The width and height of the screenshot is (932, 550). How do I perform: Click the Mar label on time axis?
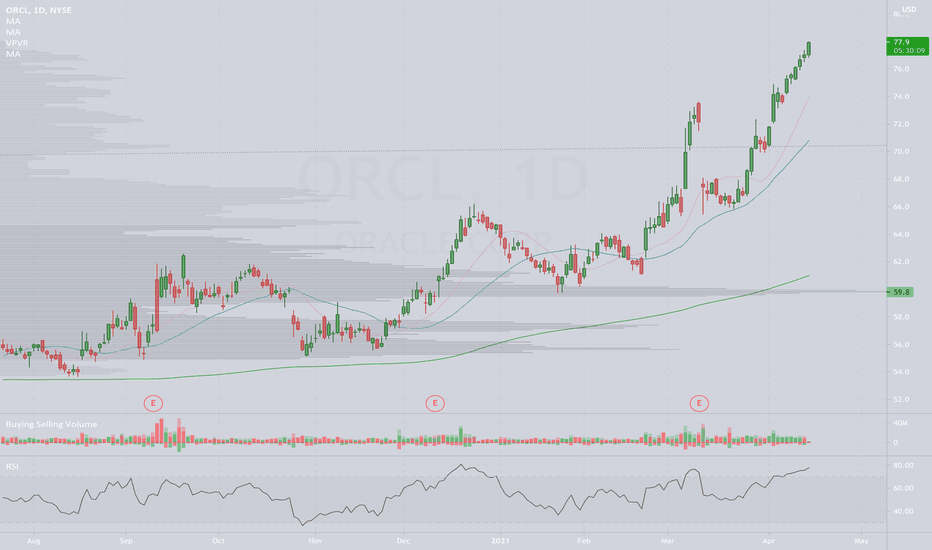(667, 541)
